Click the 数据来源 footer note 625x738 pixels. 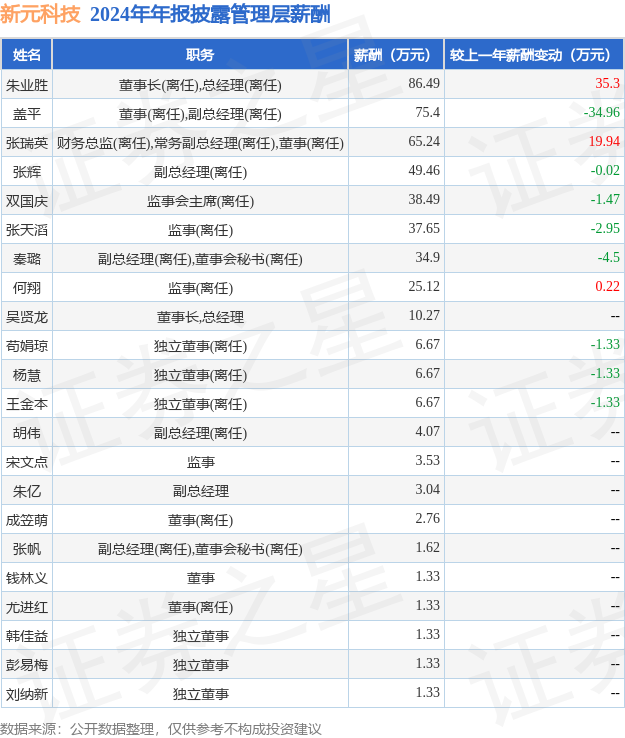pyautogui.click(x=160, y=729)
